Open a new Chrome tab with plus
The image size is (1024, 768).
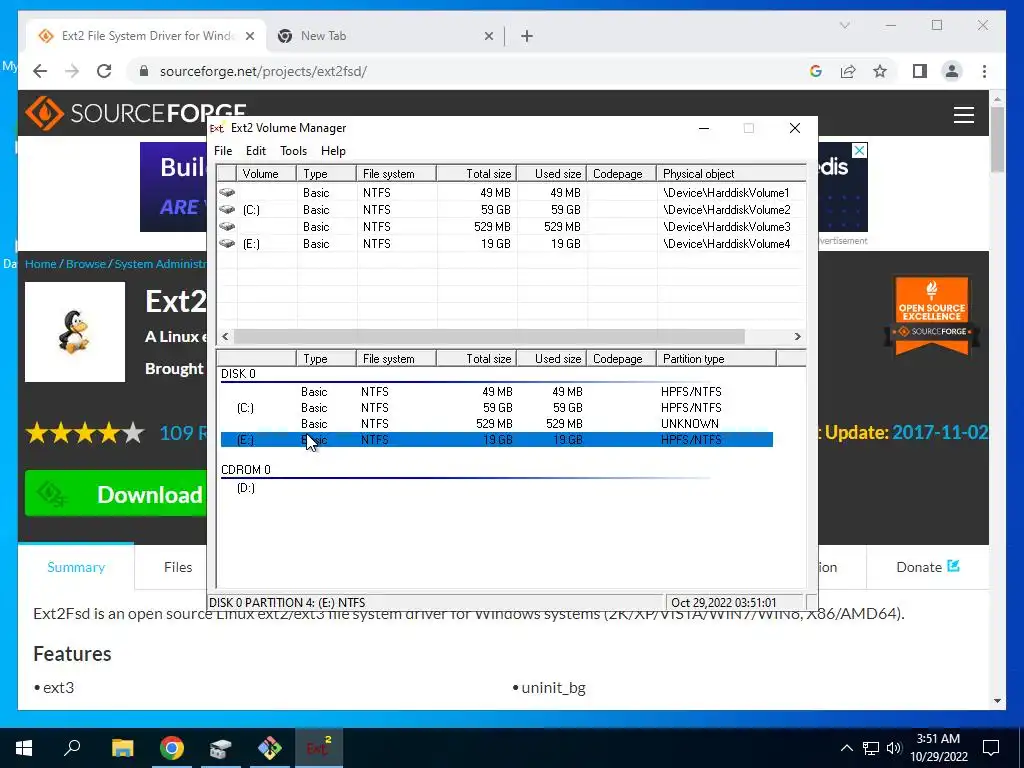pos(527,36)
